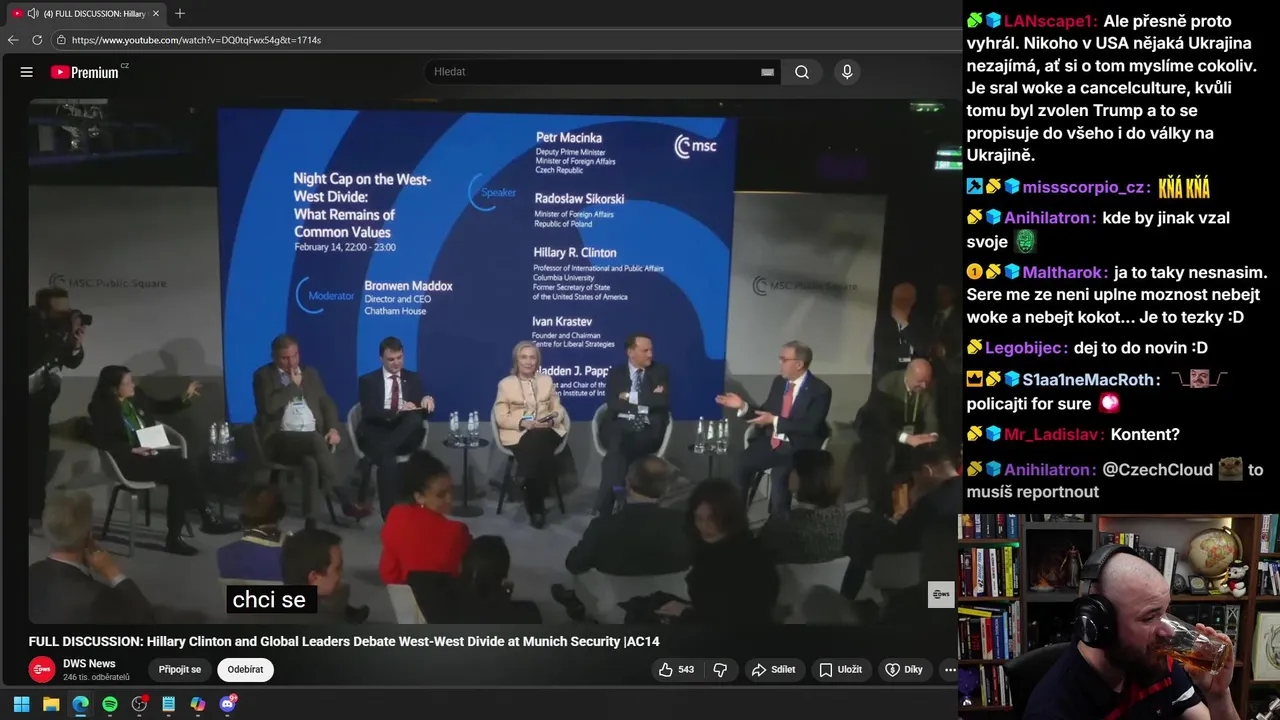The width and height of the screenshot is (1280, 720).
Task: Reload the page with refresh icon
Action: tap(37, 40)
